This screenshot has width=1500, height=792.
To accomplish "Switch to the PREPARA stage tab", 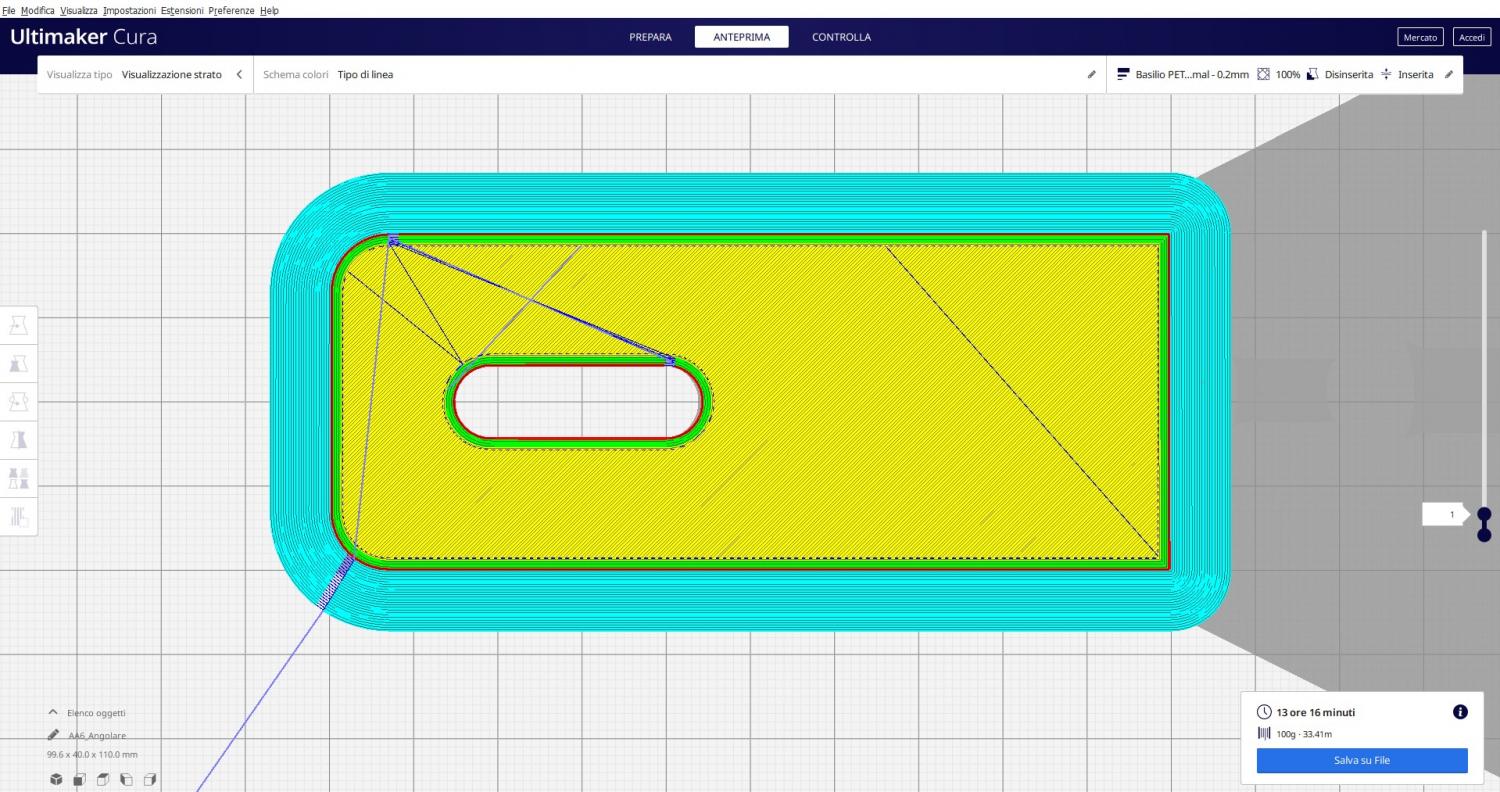I will [650, 37].
